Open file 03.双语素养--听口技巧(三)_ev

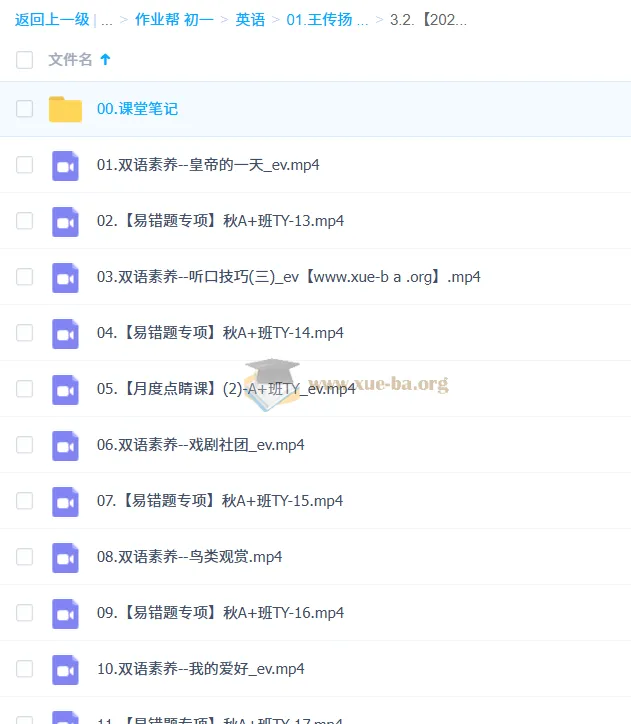[288, 277]
